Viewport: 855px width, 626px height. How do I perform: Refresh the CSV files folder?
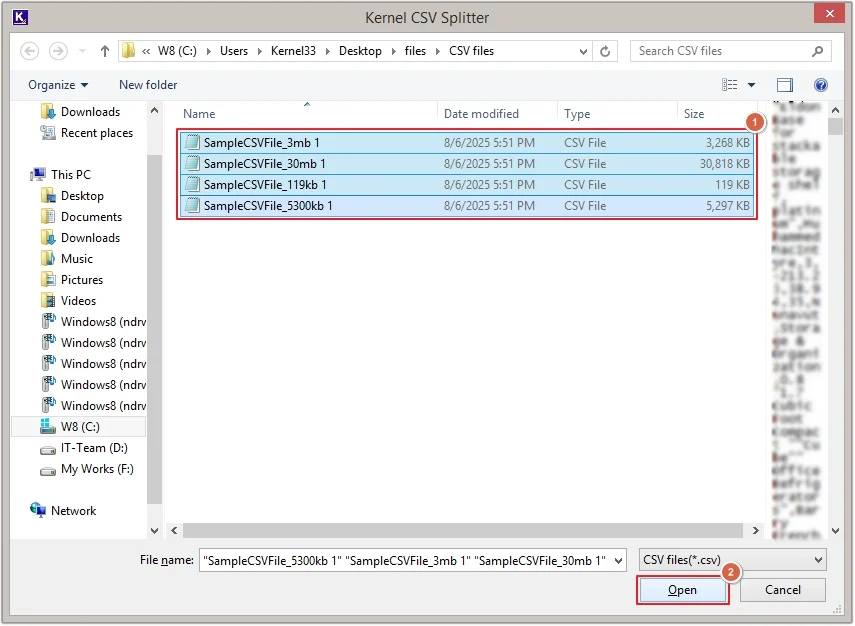point(605,51)
